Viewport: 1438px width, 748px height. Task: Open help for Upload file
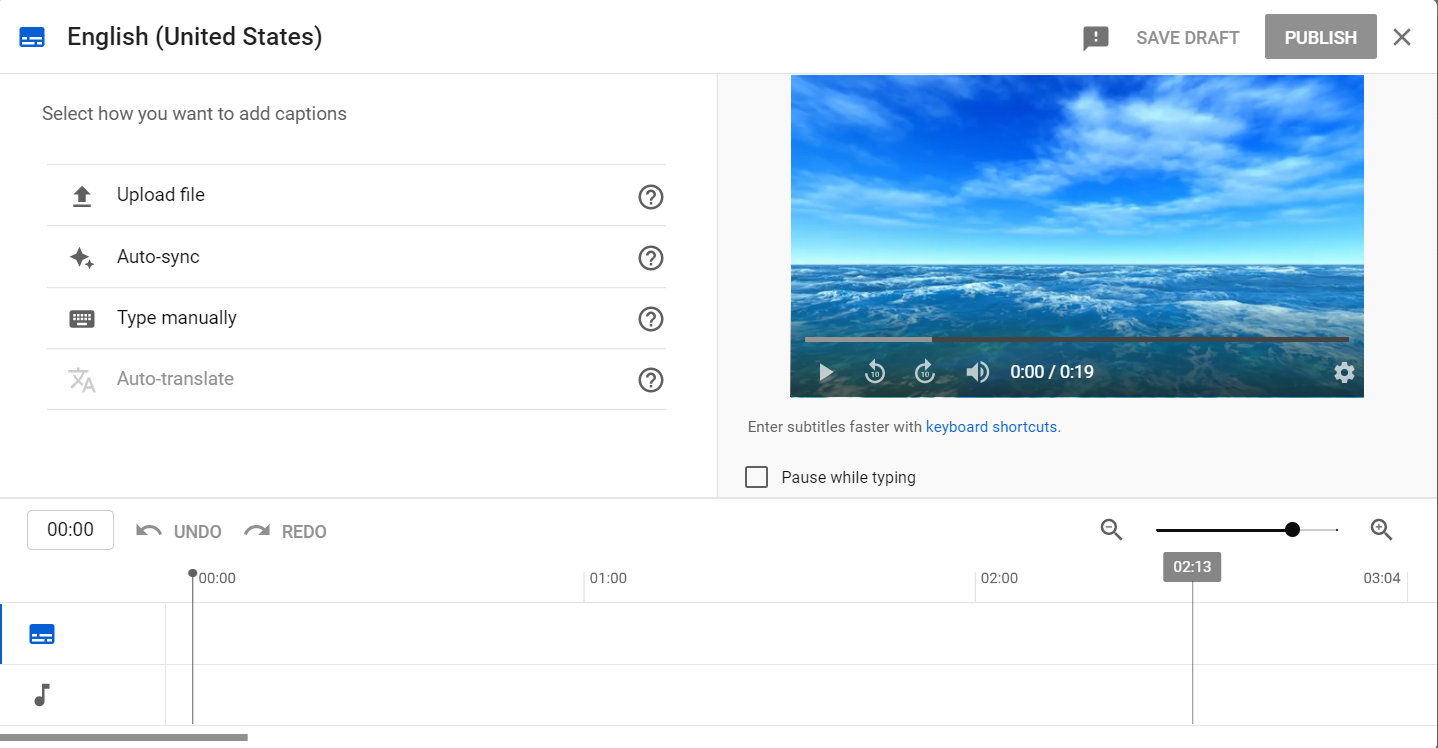pyautogui.click(x=651, y=197)
